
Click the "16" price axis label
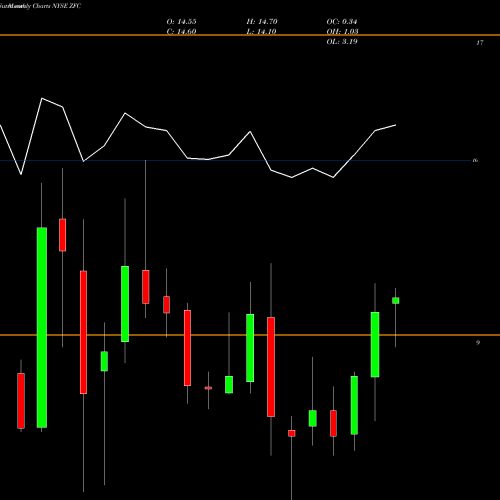tap(475, 160)
